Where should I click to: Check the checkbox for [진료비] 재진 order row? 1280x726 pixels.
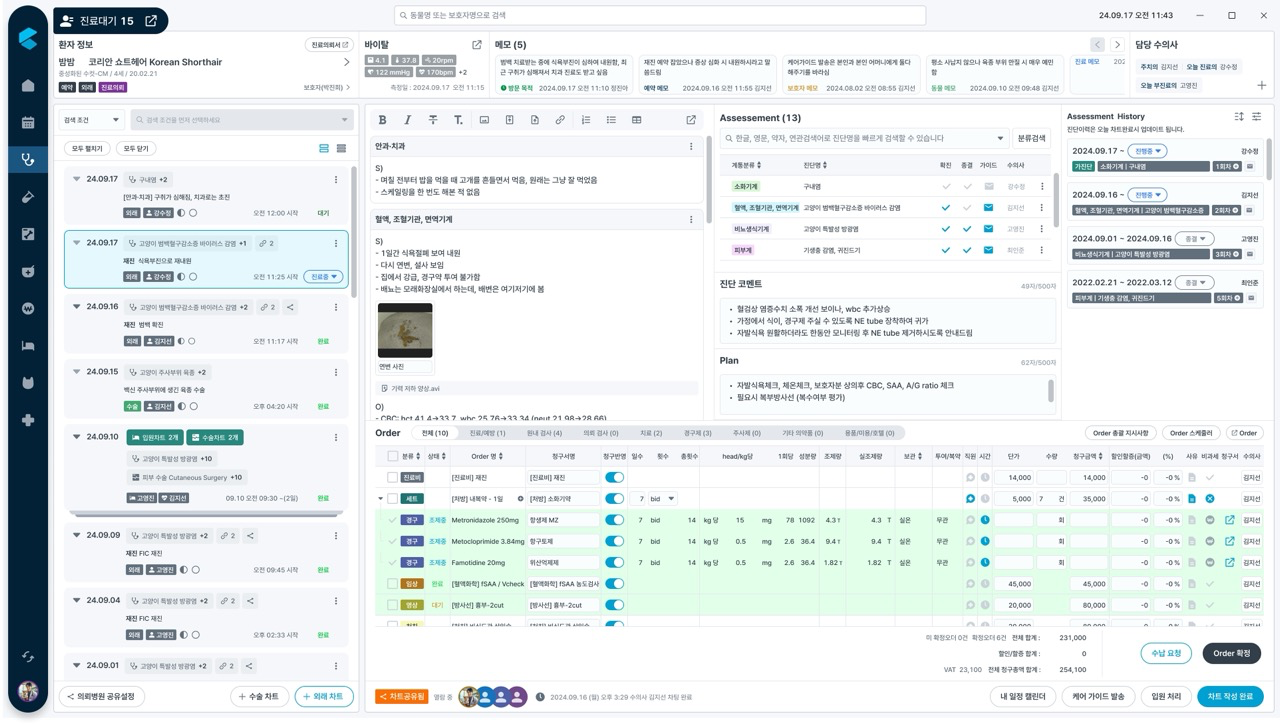(x=392, y=478)
